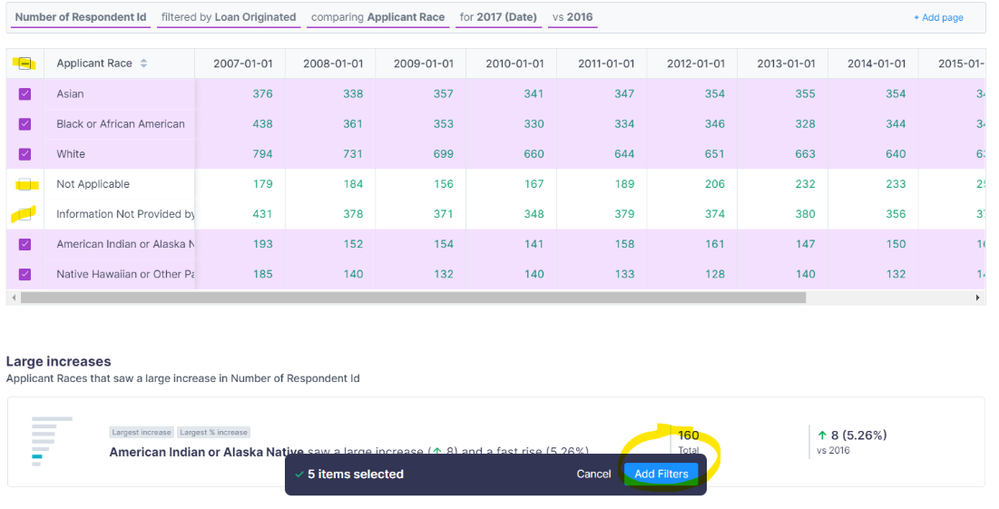999x509 pixels.
Task: Click the bar chart thumbnail in Large increases
Action: pos(52,441)
